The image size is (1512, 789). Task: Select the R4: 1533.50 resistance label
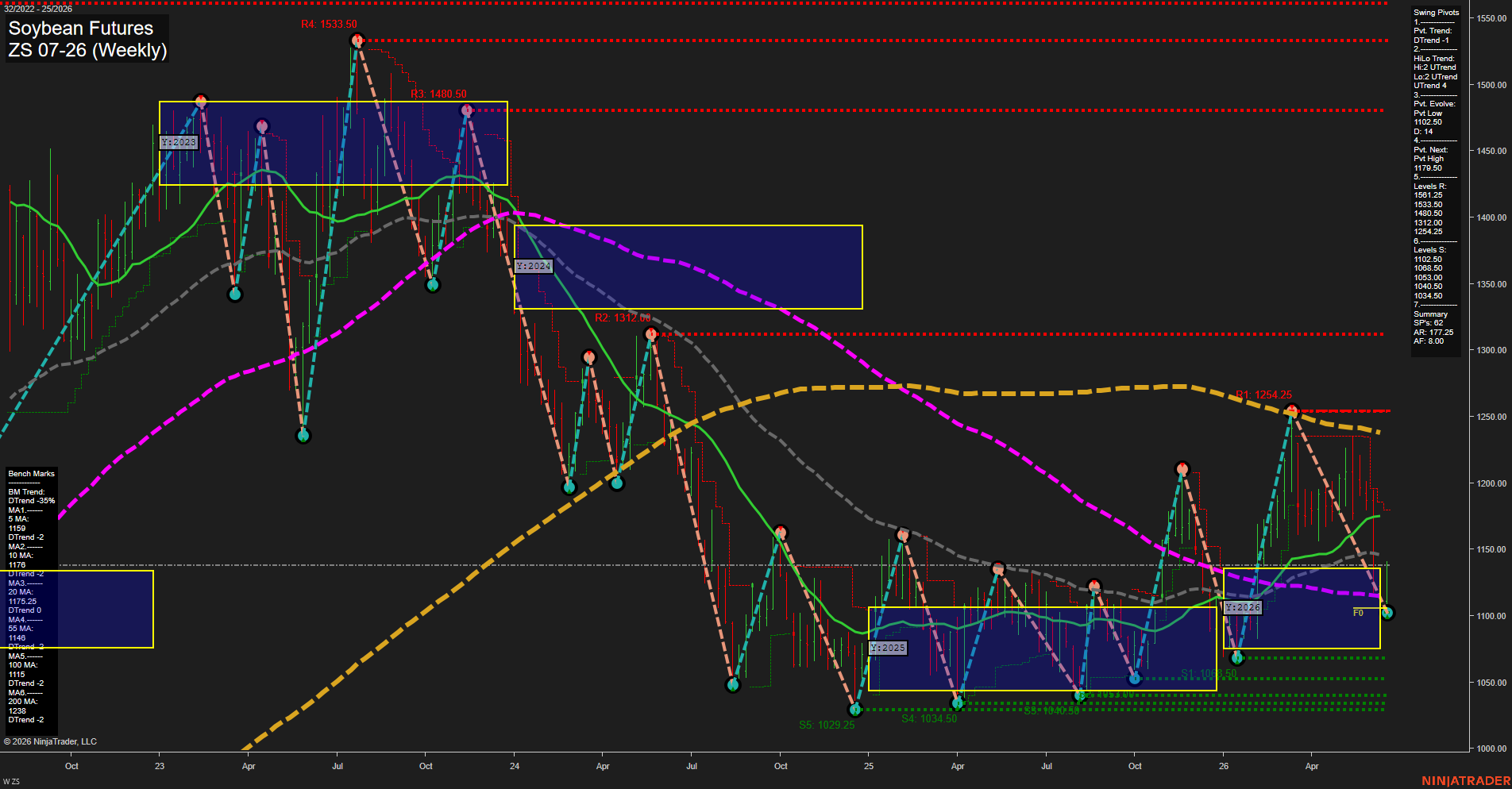329,25
